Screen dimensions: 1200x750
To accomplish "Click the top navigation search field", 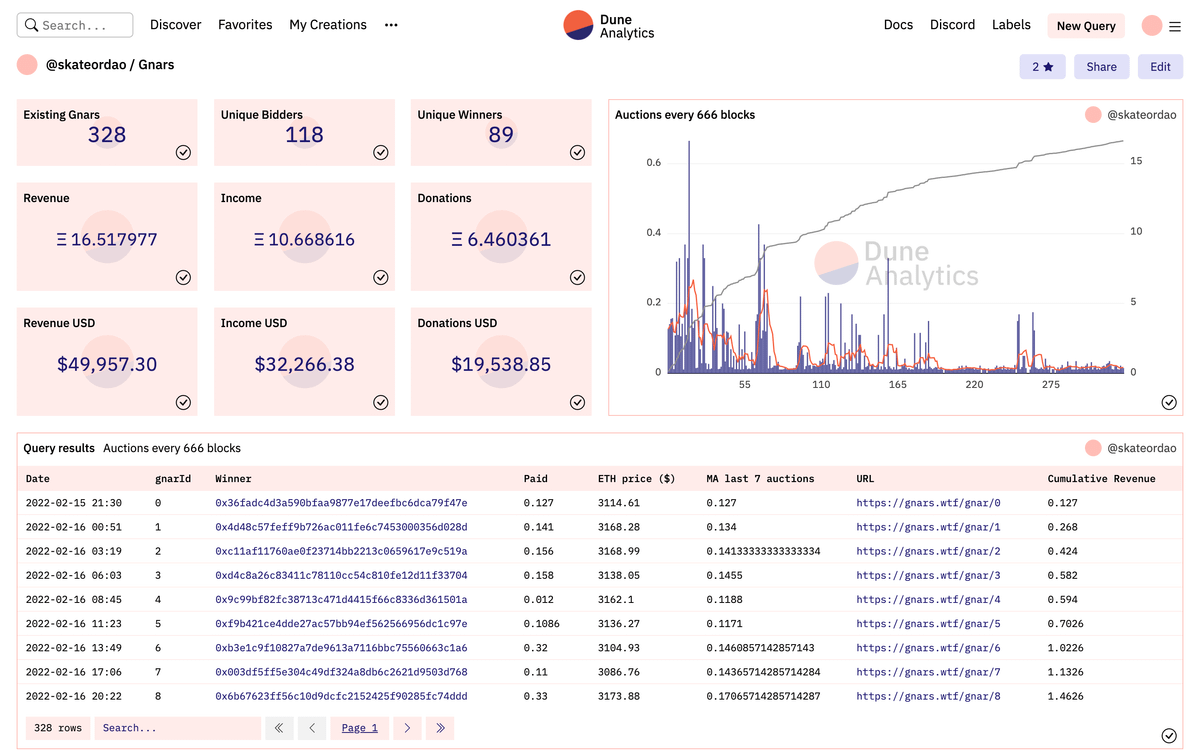I will tap(76, 25).
